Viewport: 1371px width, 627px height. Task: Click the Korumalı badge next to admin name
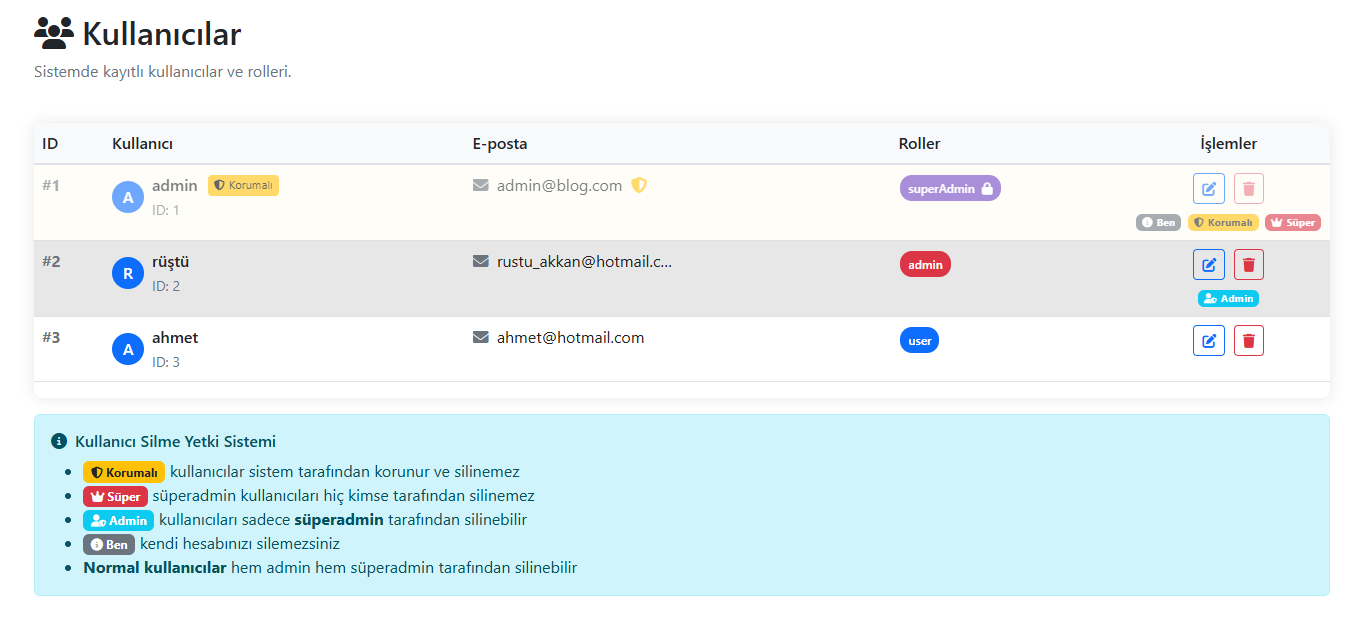click(243, 185)
